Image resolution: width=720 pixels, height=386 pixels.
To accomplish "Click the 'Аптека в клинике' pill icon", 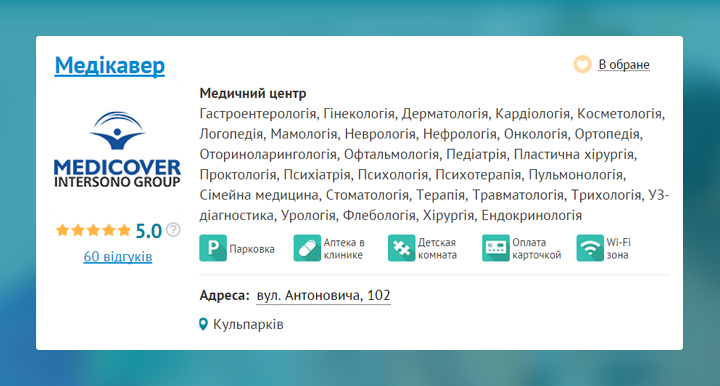I will 307,248.
